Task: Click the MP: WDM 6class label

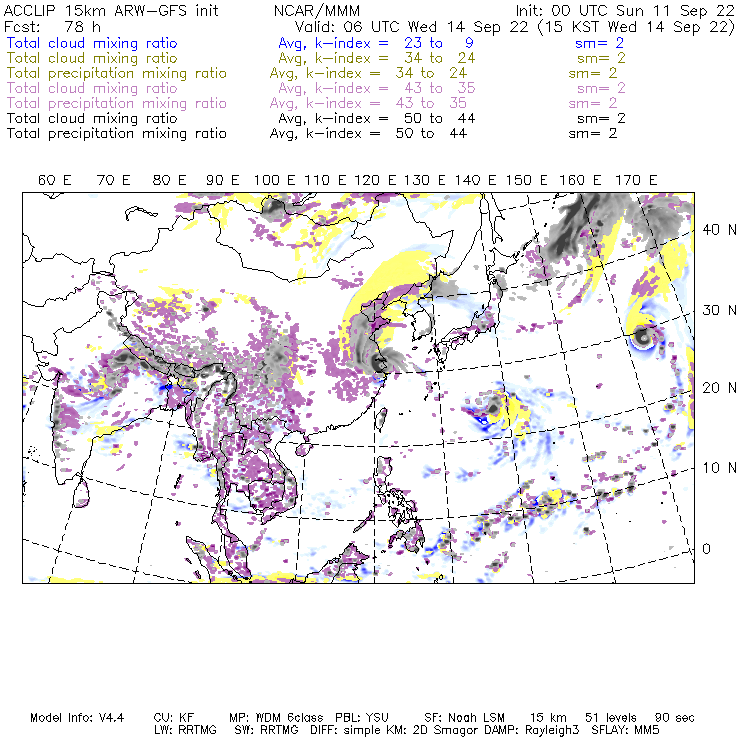Action: (276, 718)
